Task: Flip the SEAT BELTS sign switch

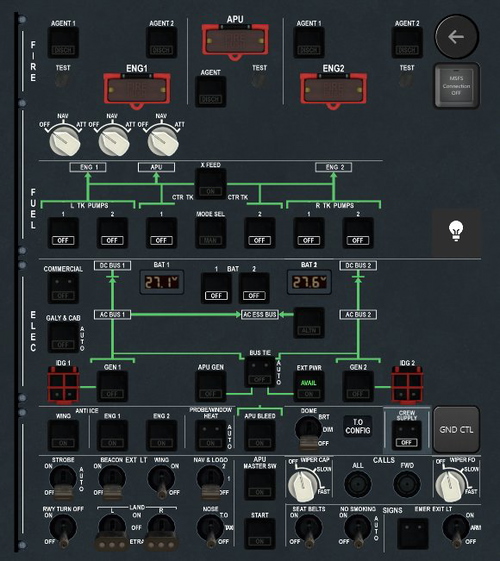Action: [x=308, y=531]
